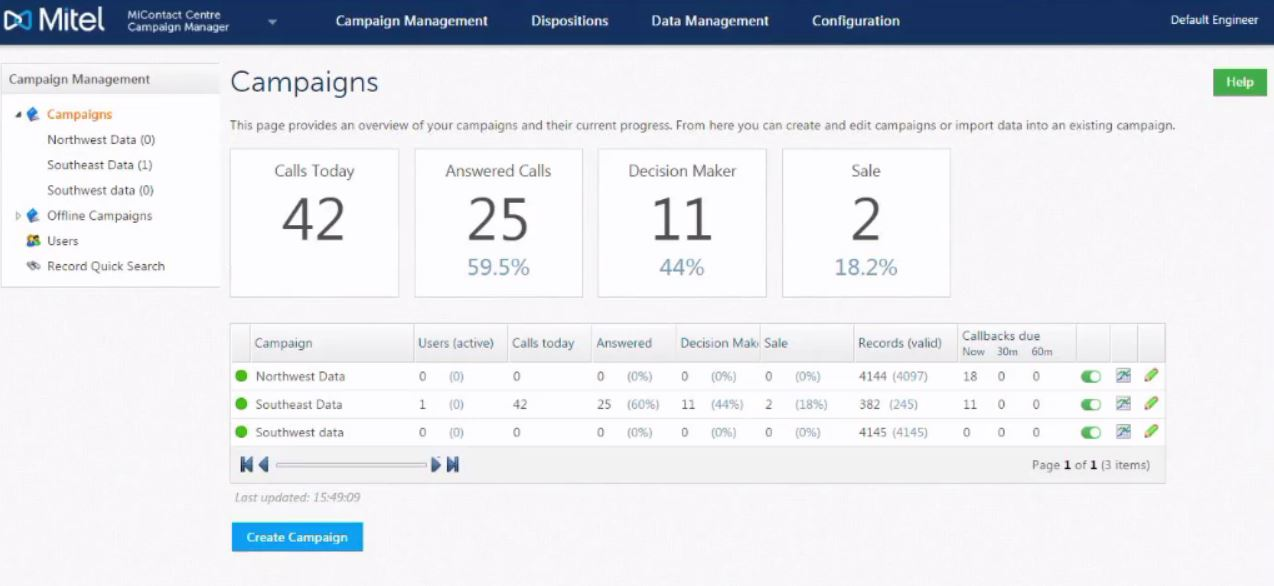Click the Southwest data campaign chart icon

tap(1121, 431)
